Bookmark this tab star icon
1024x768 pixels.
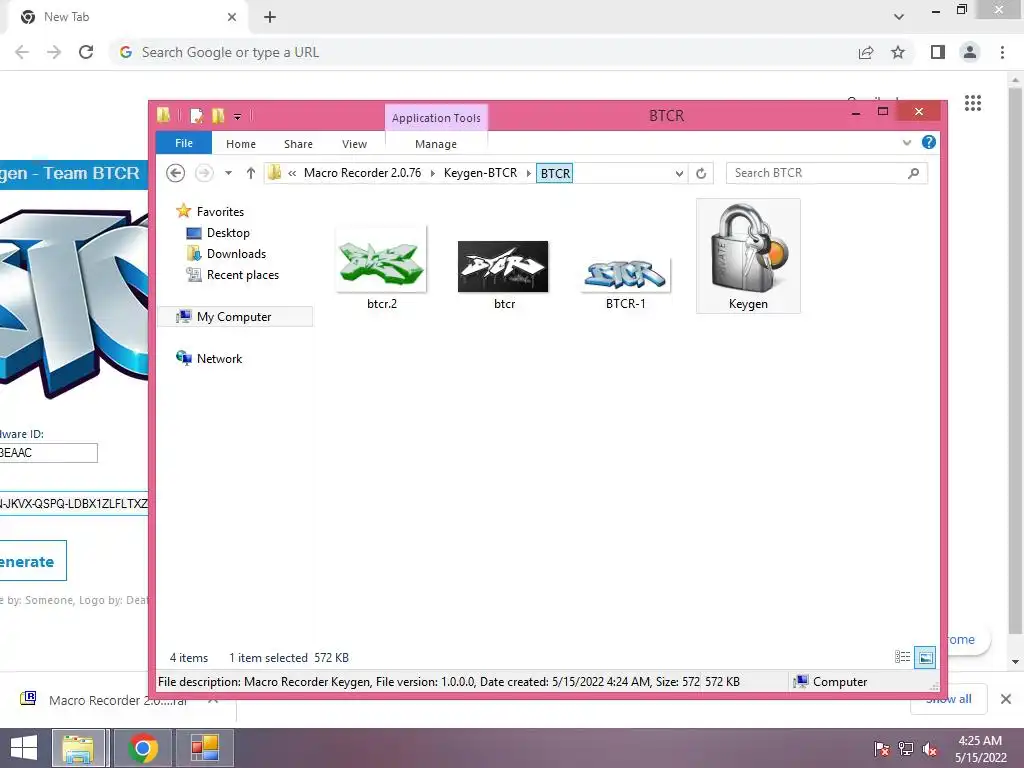(x=898, y=52)
